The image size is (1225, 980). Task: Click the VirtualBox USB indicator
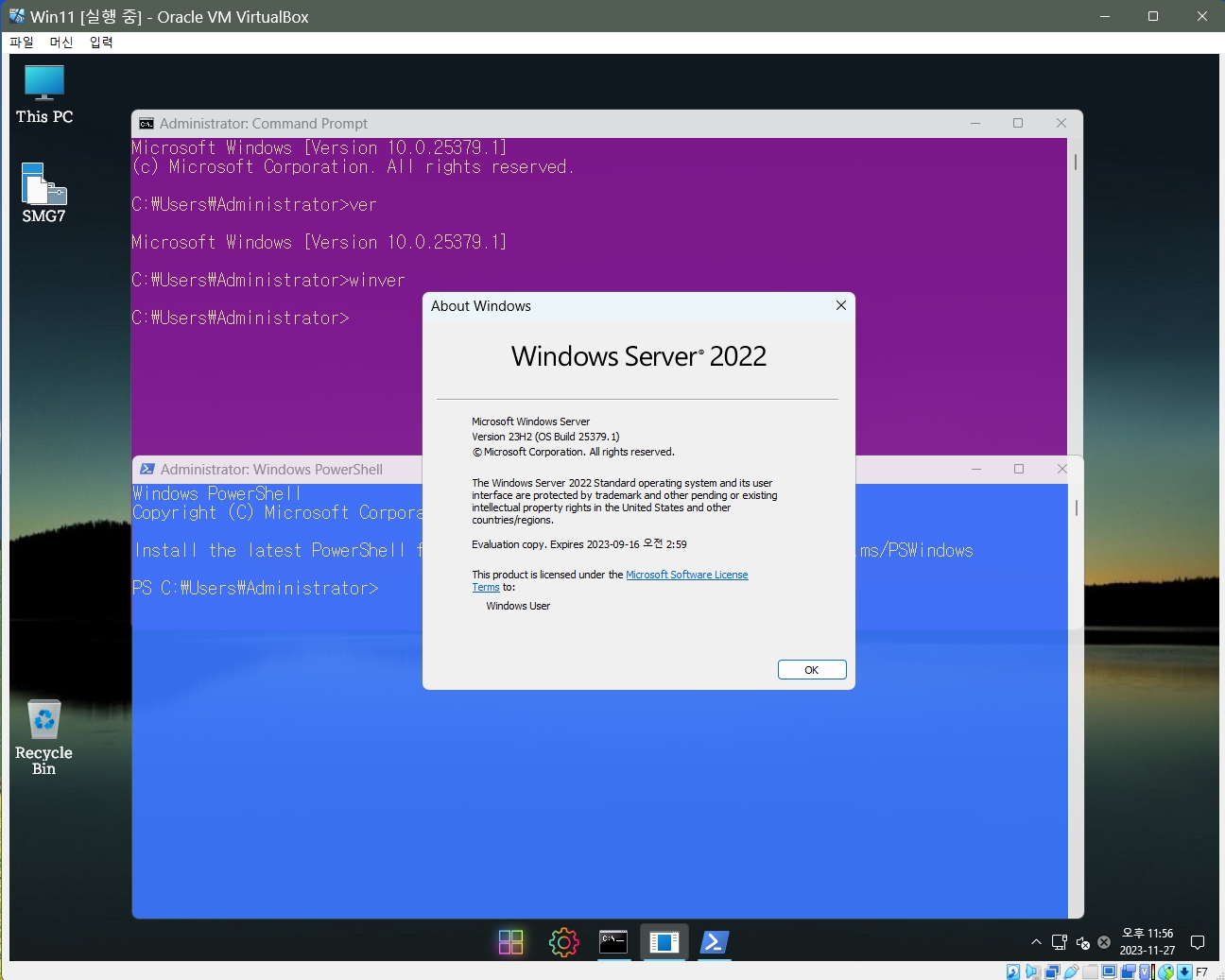point(1072,971)
